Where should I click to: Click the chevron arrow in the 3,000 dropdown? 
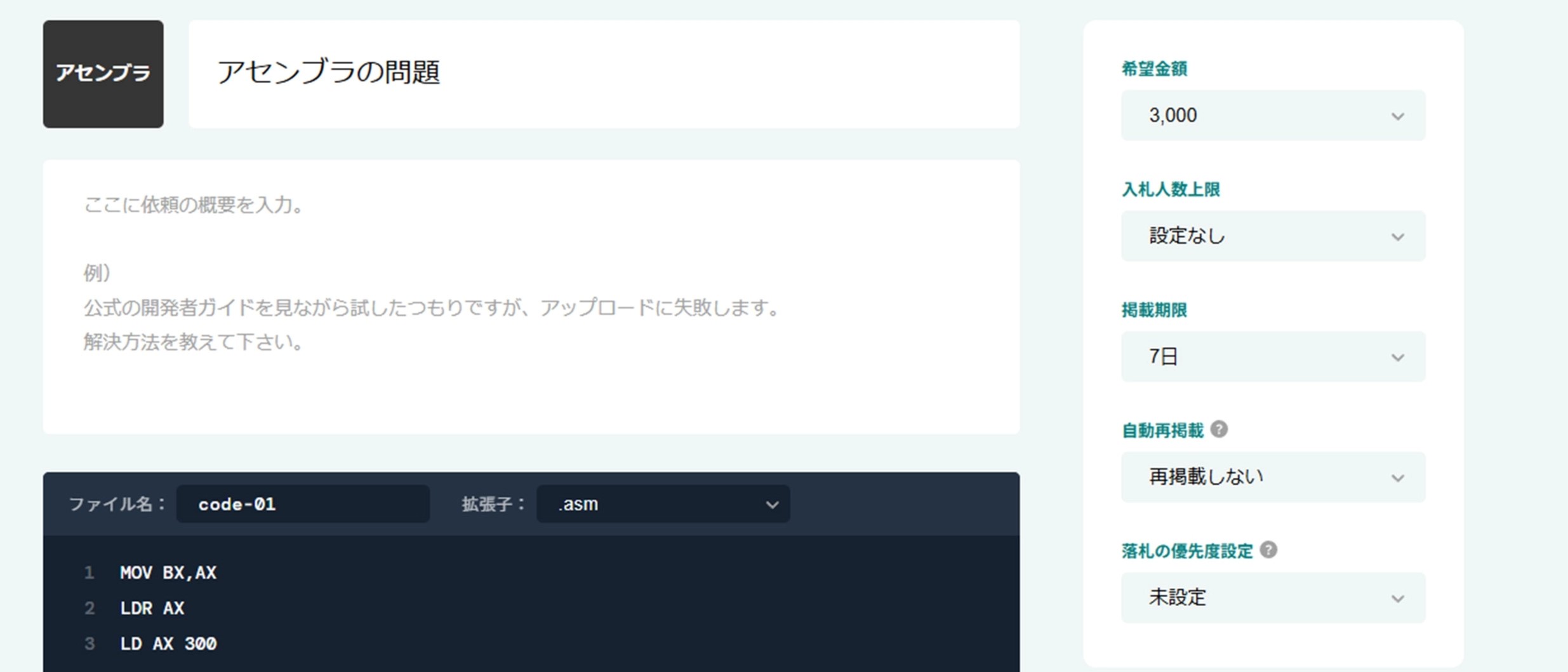tap(1397, 117)
